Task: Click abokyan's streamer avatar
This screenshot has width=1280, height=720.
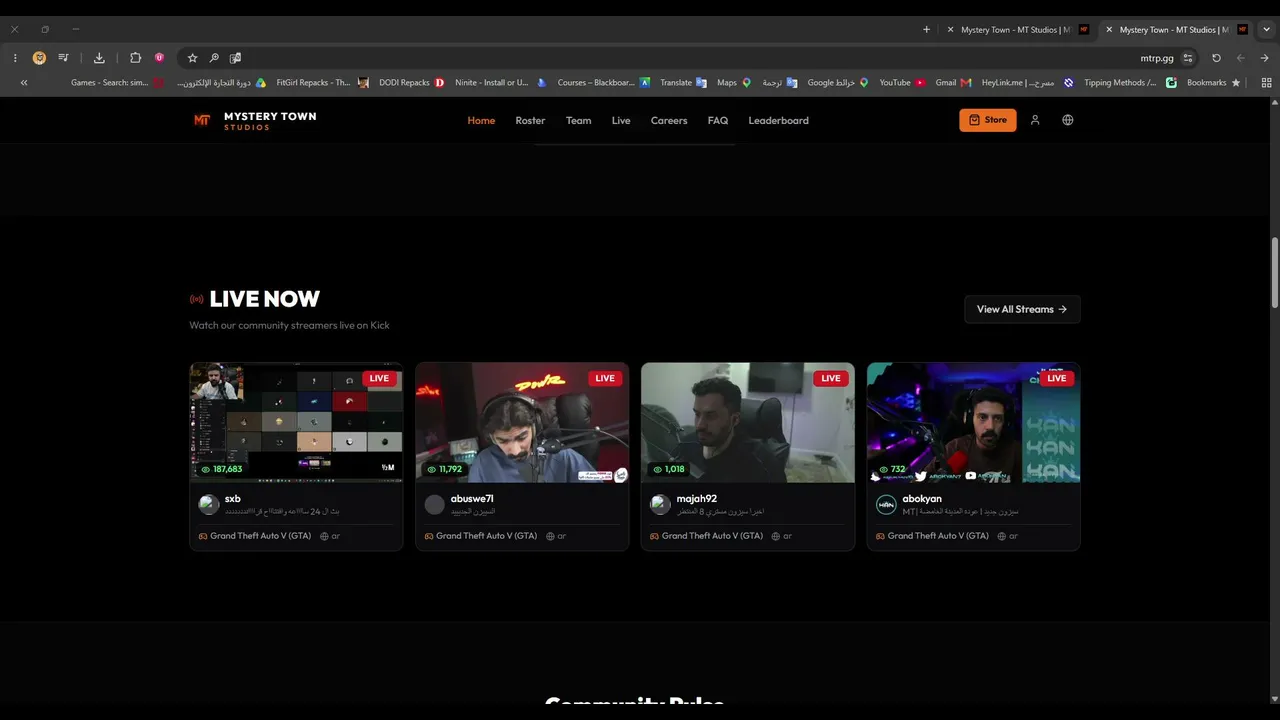Action: 886,504
